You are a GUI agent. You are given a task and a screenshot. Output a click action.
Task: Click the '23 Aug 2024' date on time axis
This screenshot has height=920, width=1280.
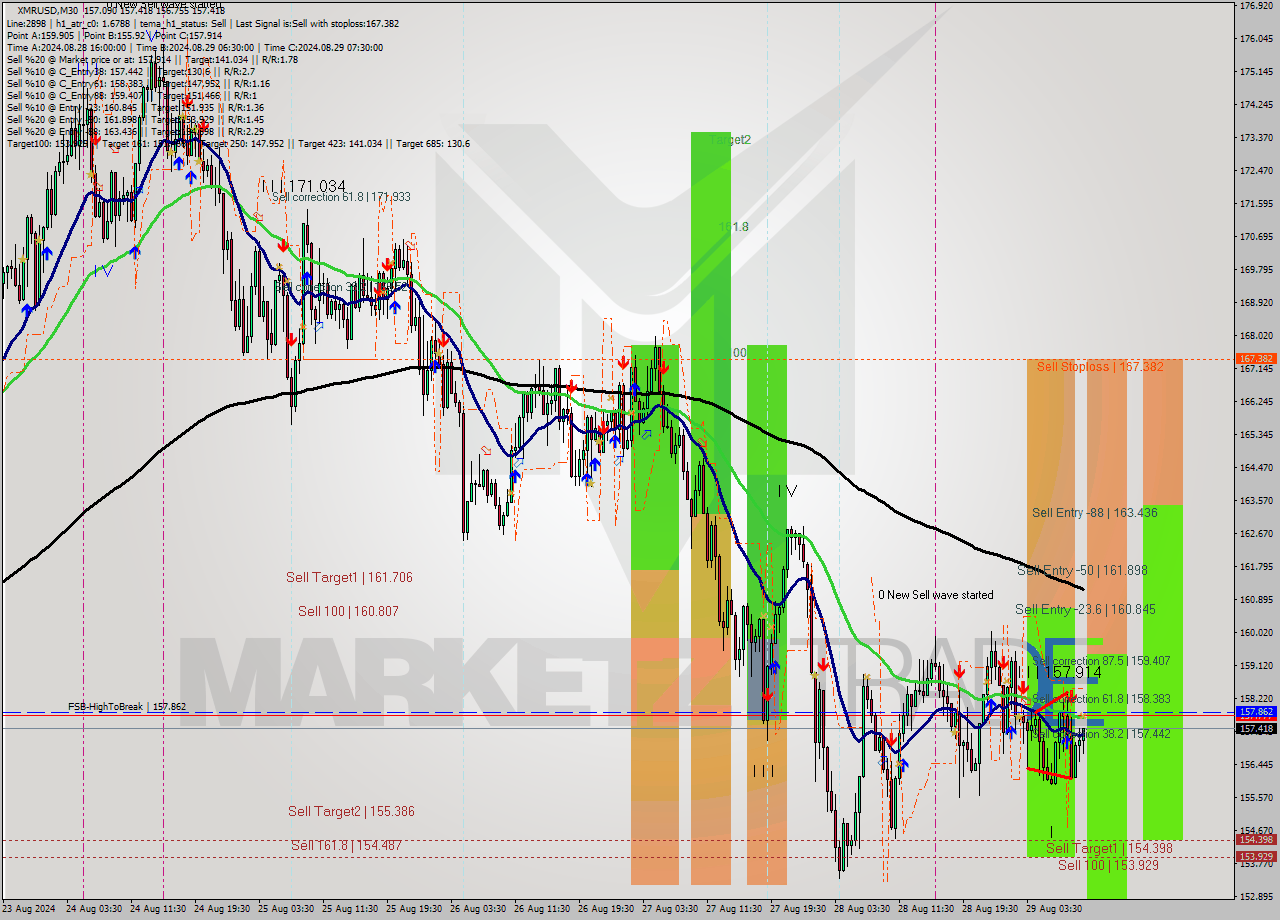click(x=31, y=909)
